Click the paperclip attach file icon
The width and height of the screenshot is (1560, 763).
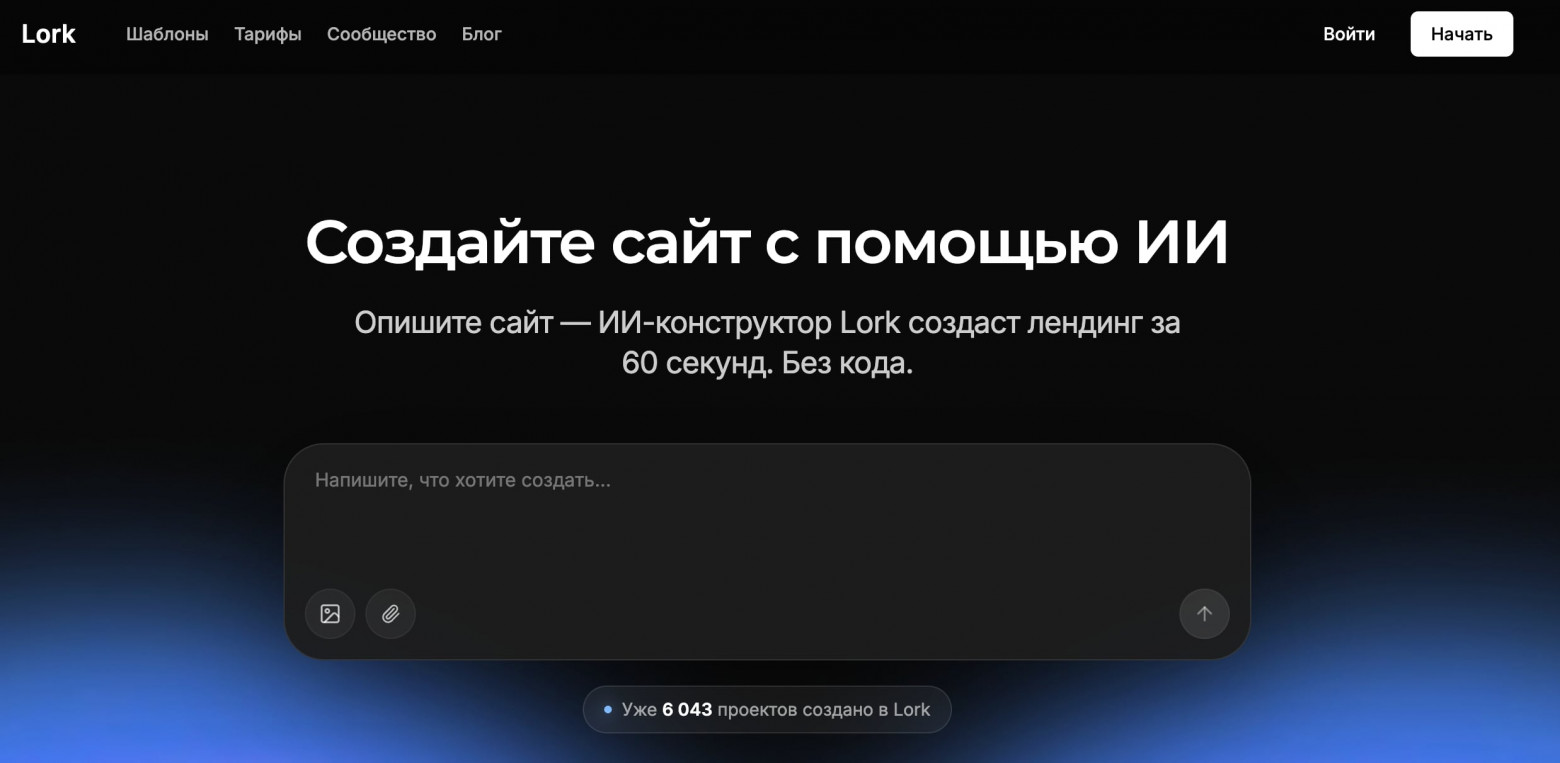pos(390,614)
